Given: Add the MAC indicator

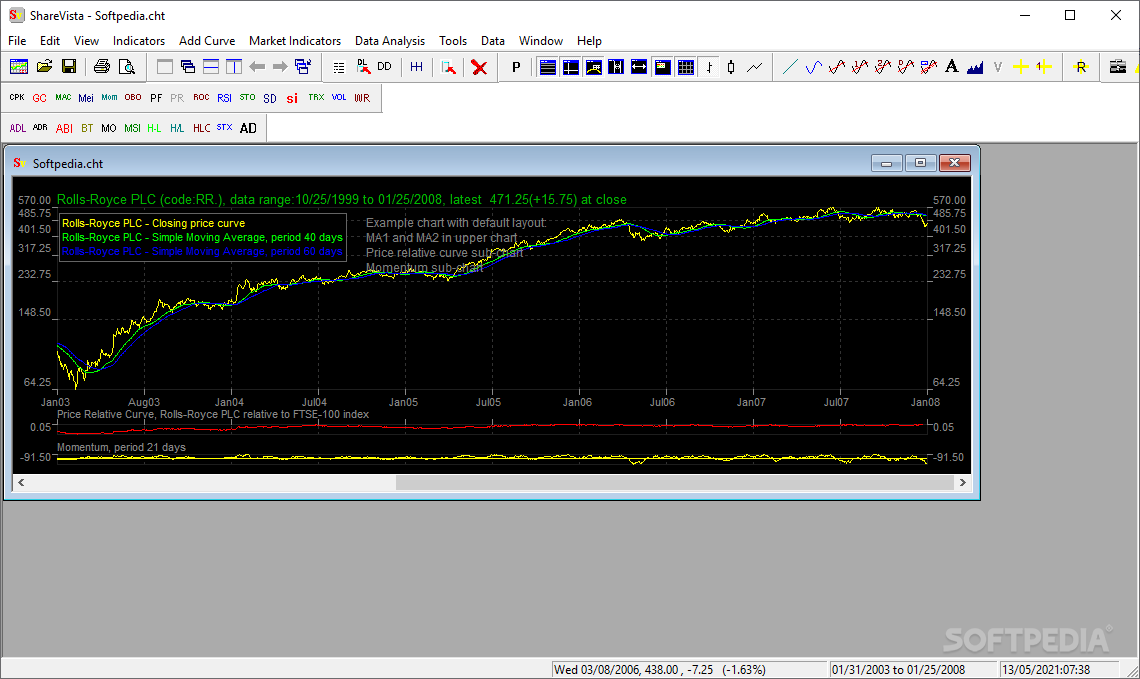Looking at the screenshot, I should pos(63,97).
